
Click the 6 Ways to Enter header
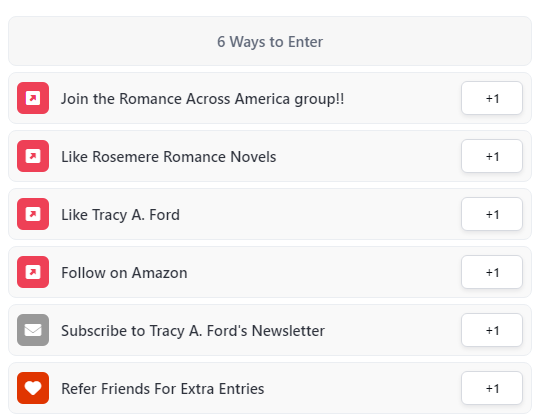270,41
